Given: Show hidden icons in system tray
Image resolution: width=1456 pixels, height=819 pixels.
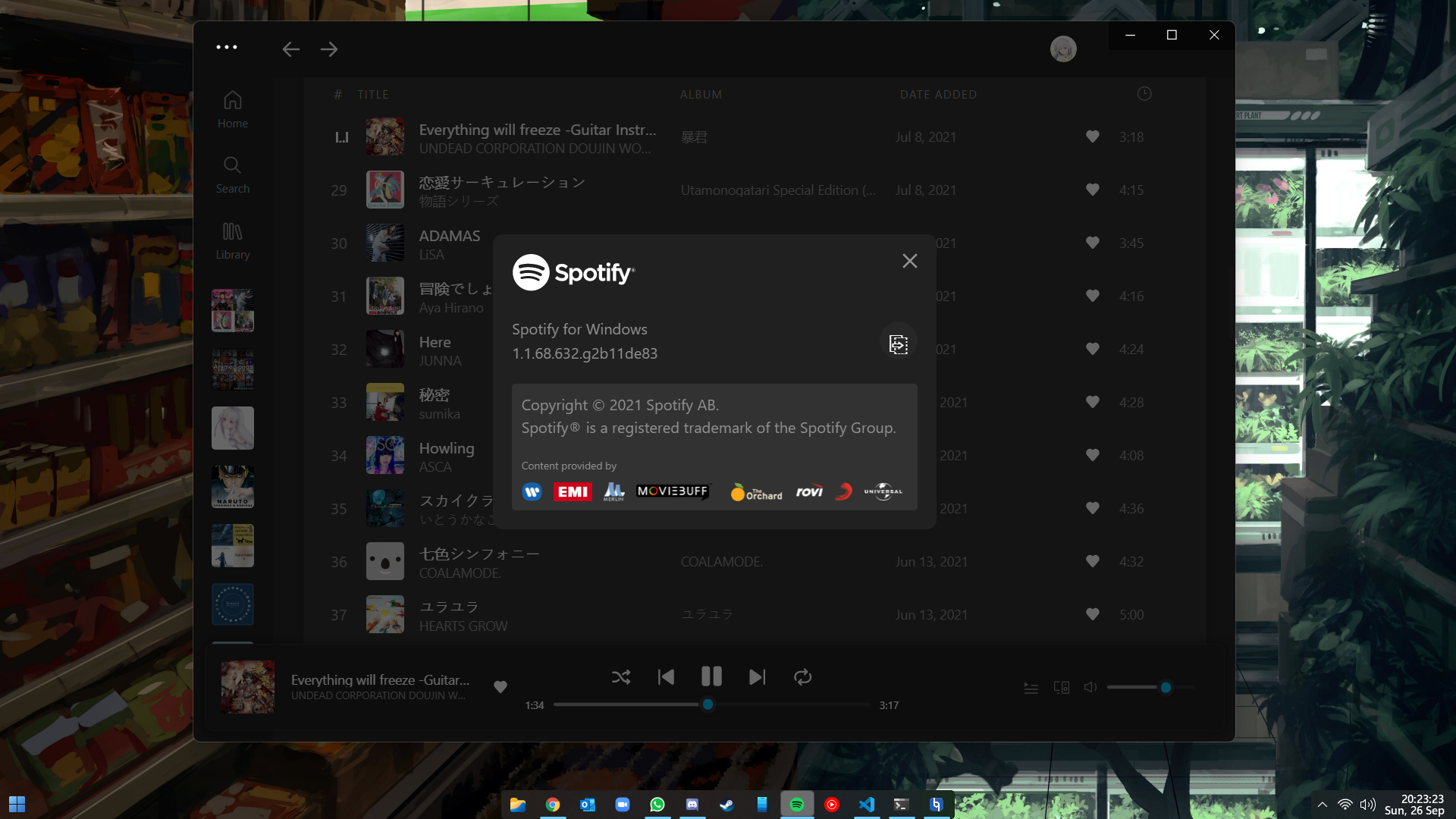Looking at the screenshot, I should (x=1322, y=805).
